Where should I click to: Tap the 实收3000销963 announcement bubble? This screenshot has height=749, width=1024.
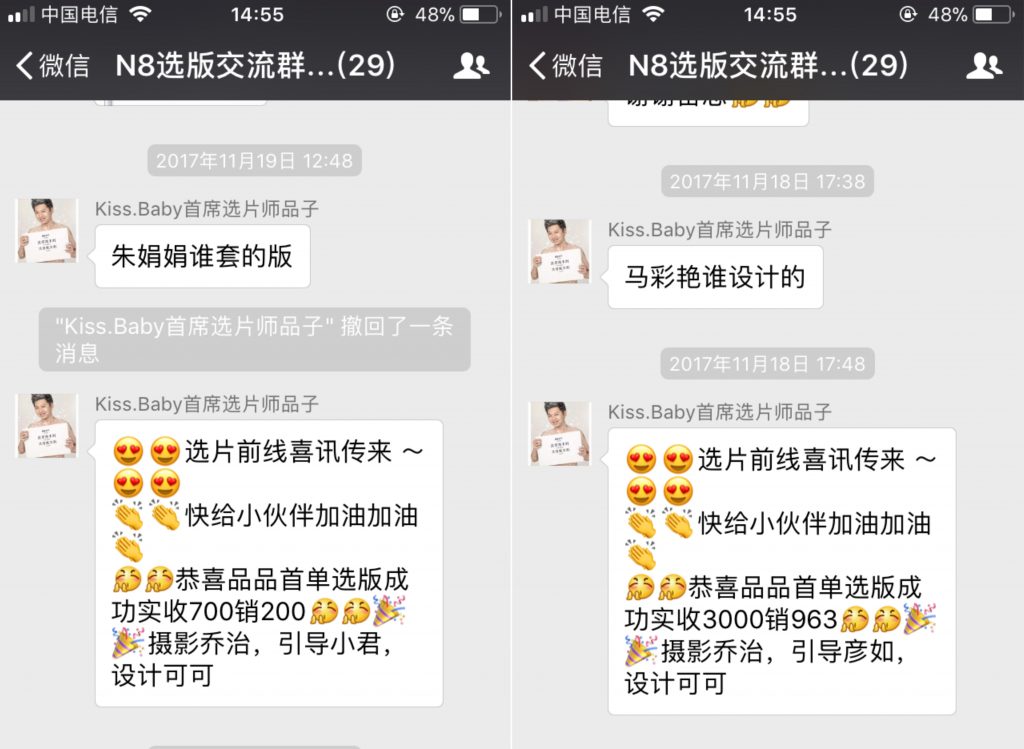pos(782,571)
